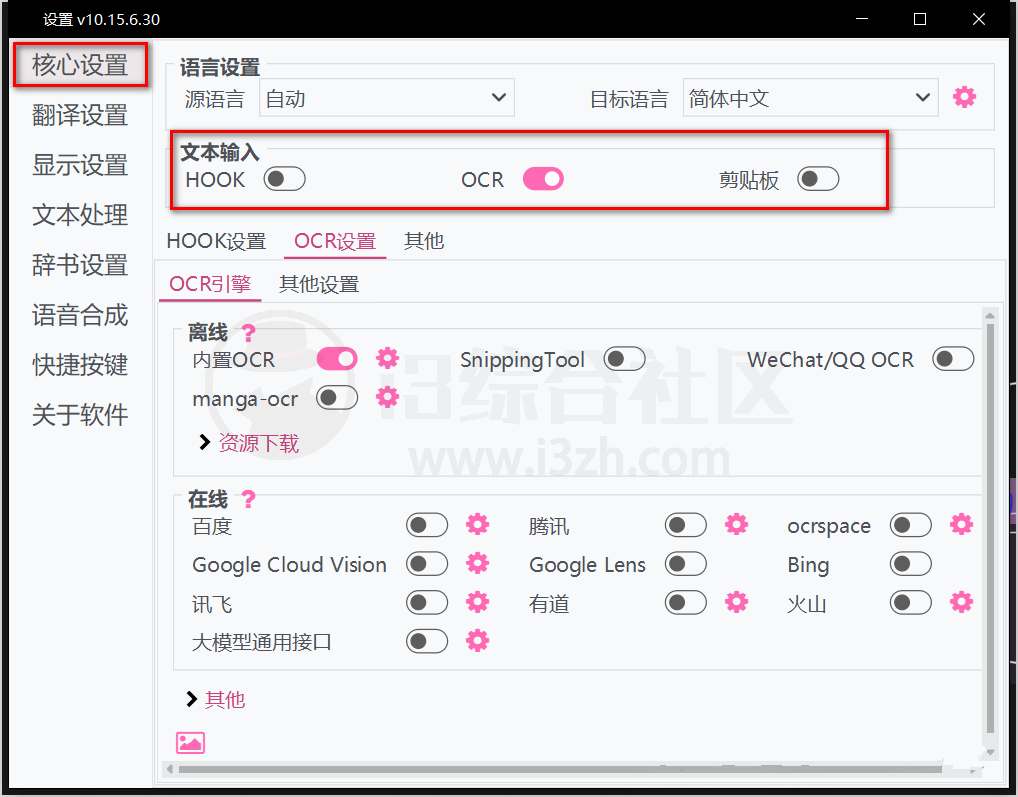
Task: Click the question mark icon beside 离线
Action: (x=247, y=331)
